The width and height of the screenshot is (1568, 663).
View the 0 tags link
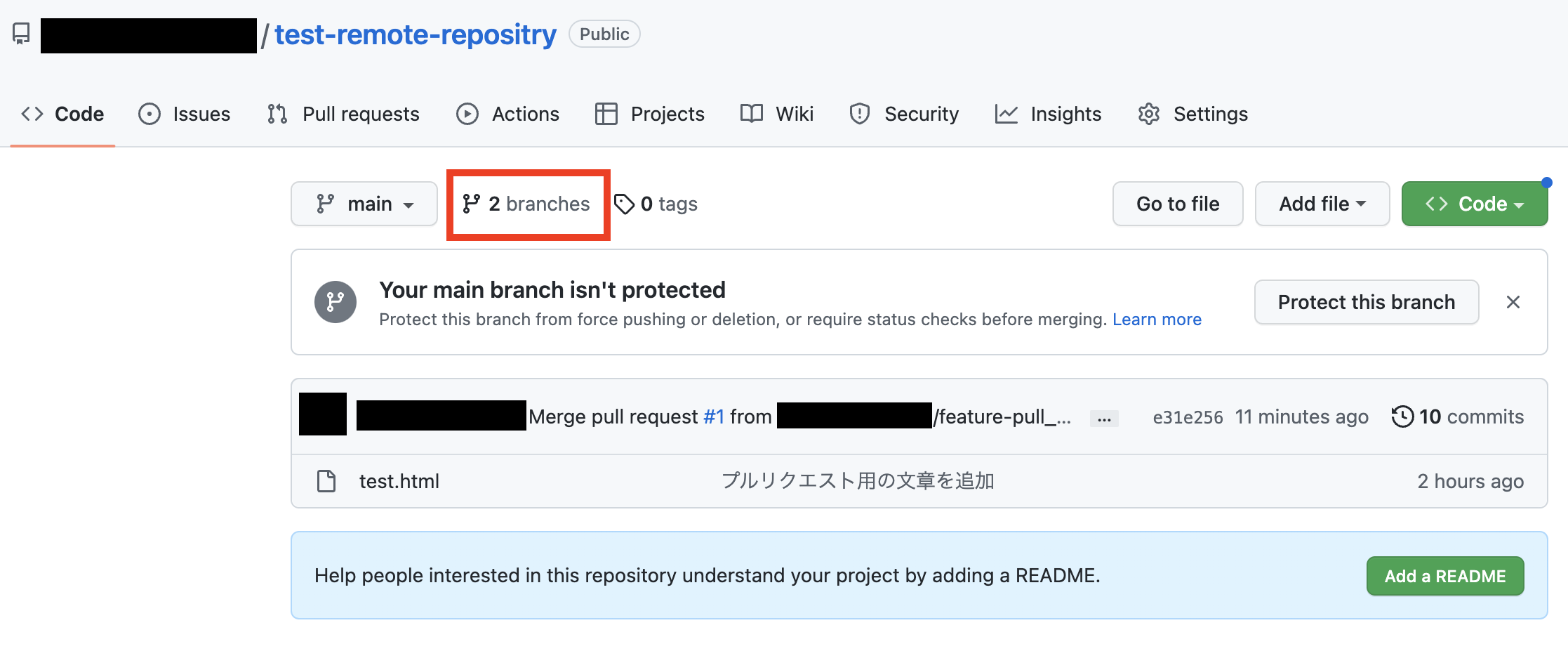click(x=656, y=204)
